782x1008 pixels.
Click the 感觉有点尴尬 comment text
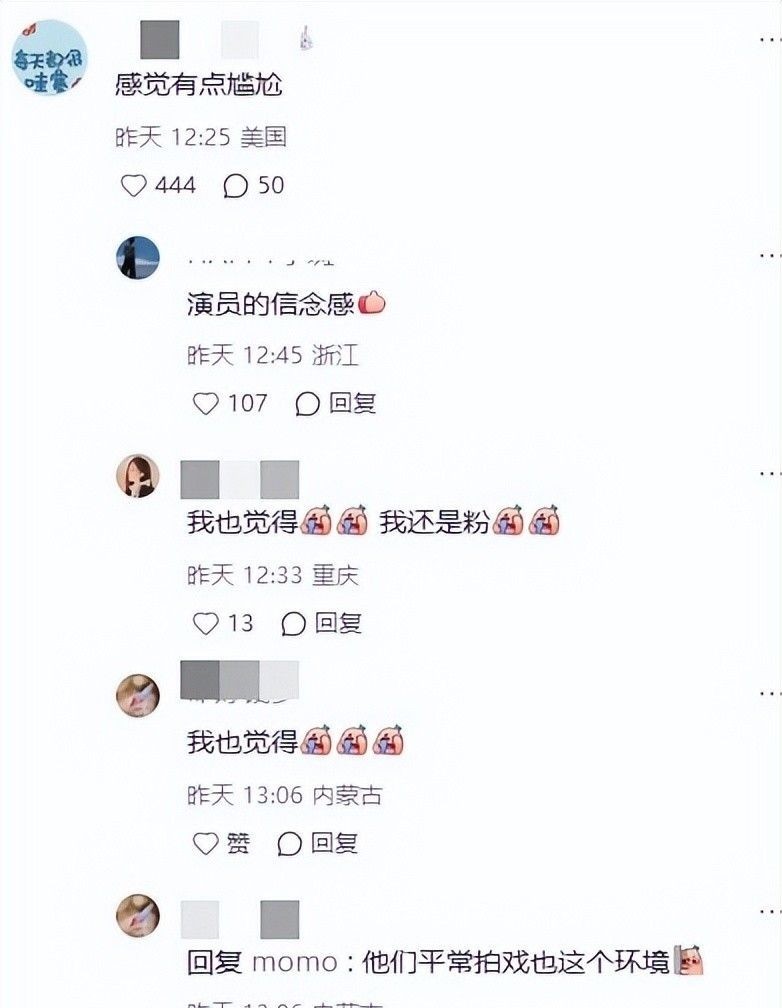click(199, 84)
